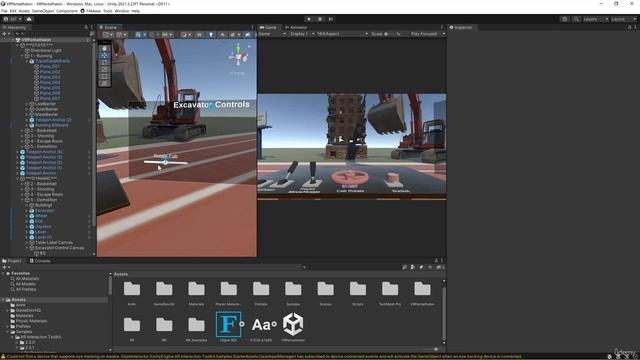Select the Transform tool in Scene overlay
640x360 pixels.
(104, 83)
